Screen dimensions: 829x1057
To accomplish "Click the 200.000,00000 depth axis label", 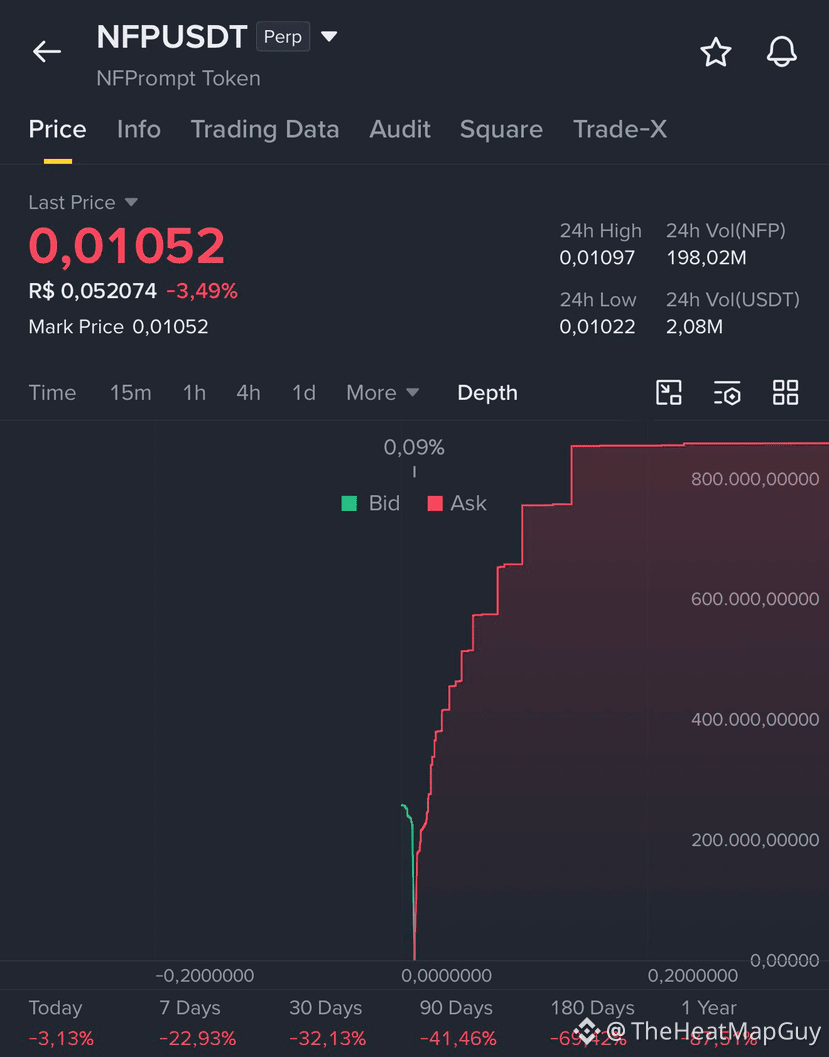I will (755, 840).
